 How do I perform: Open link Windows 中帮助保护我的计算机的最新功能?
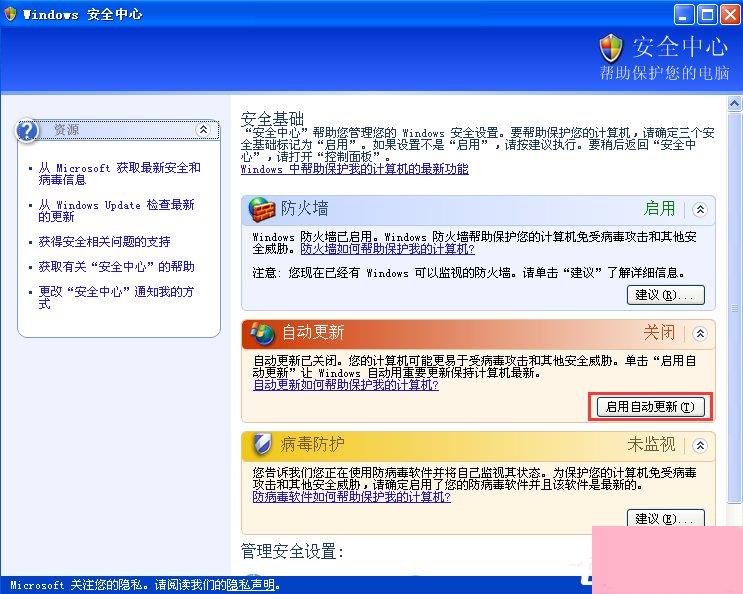[x=354, y=169]
